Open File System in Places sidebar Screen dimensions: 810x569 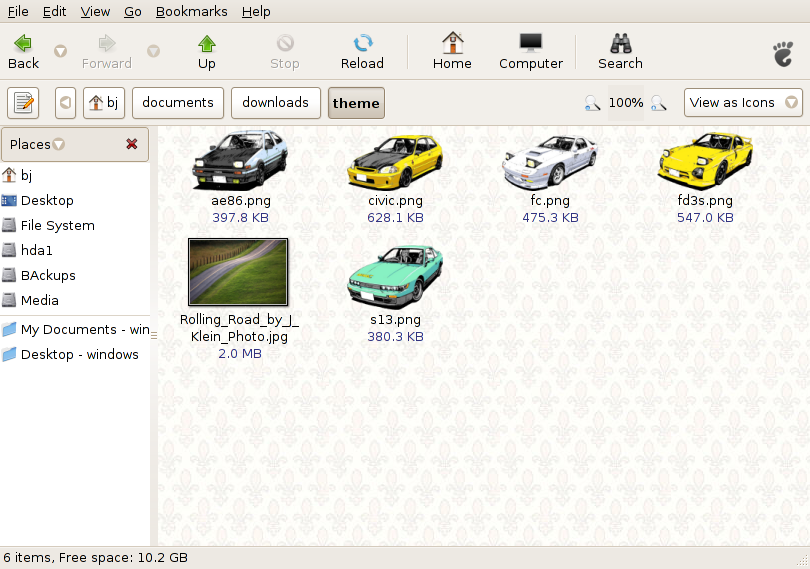75,225
